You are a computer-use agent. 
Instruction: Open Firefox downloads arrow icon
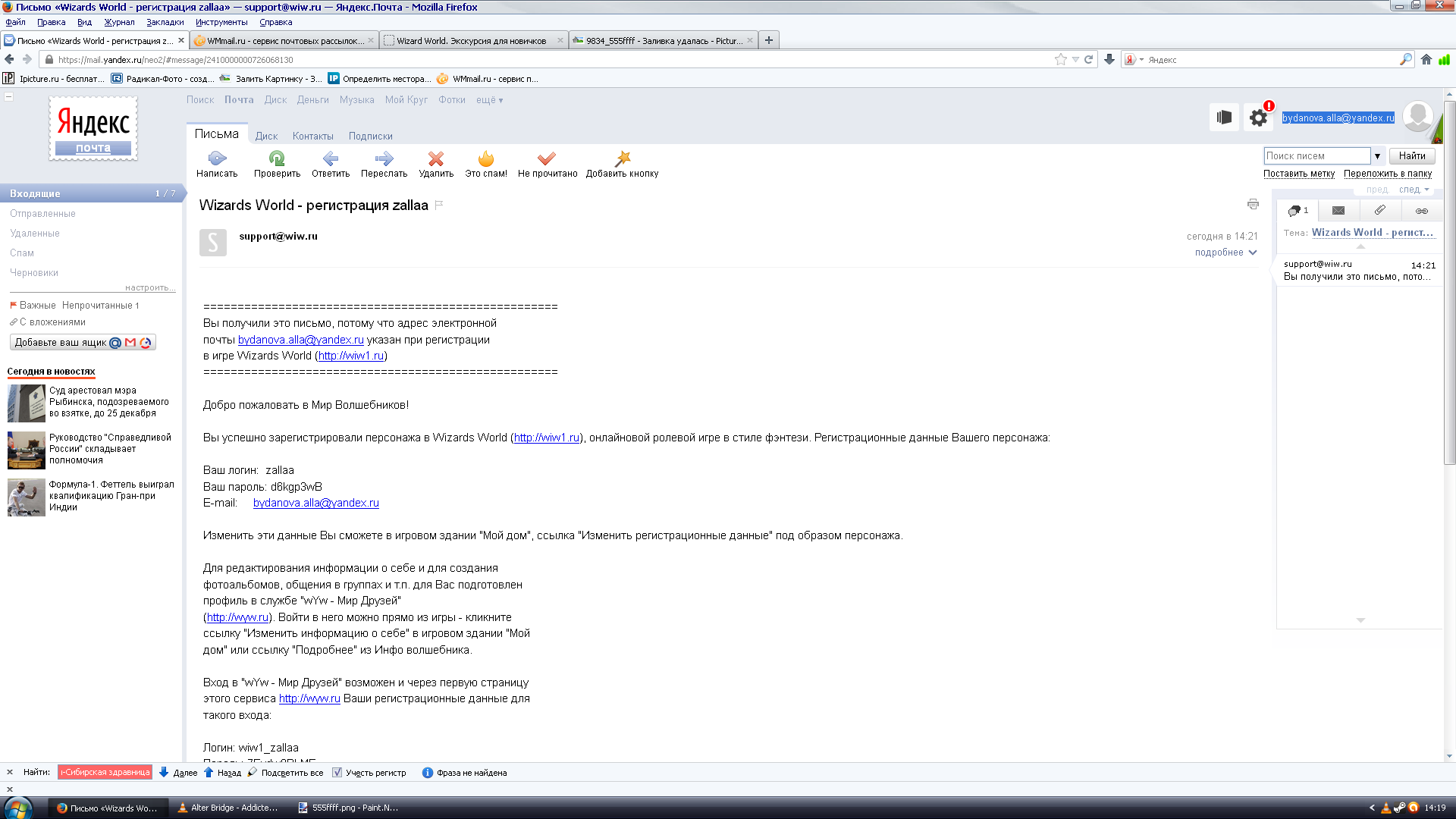[1109, 59]
